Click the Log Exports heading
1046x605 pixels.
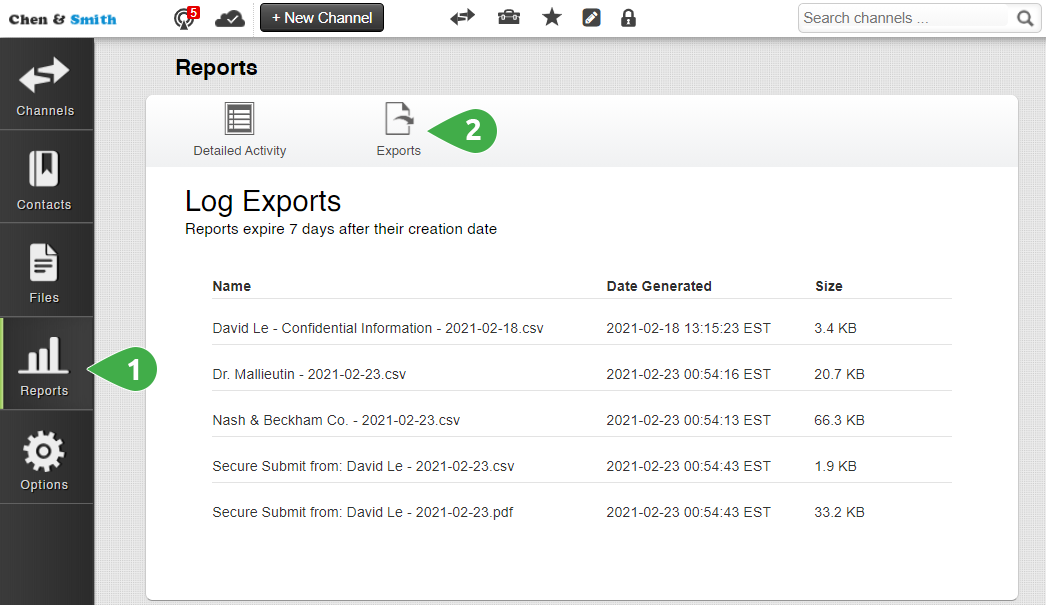263,201
